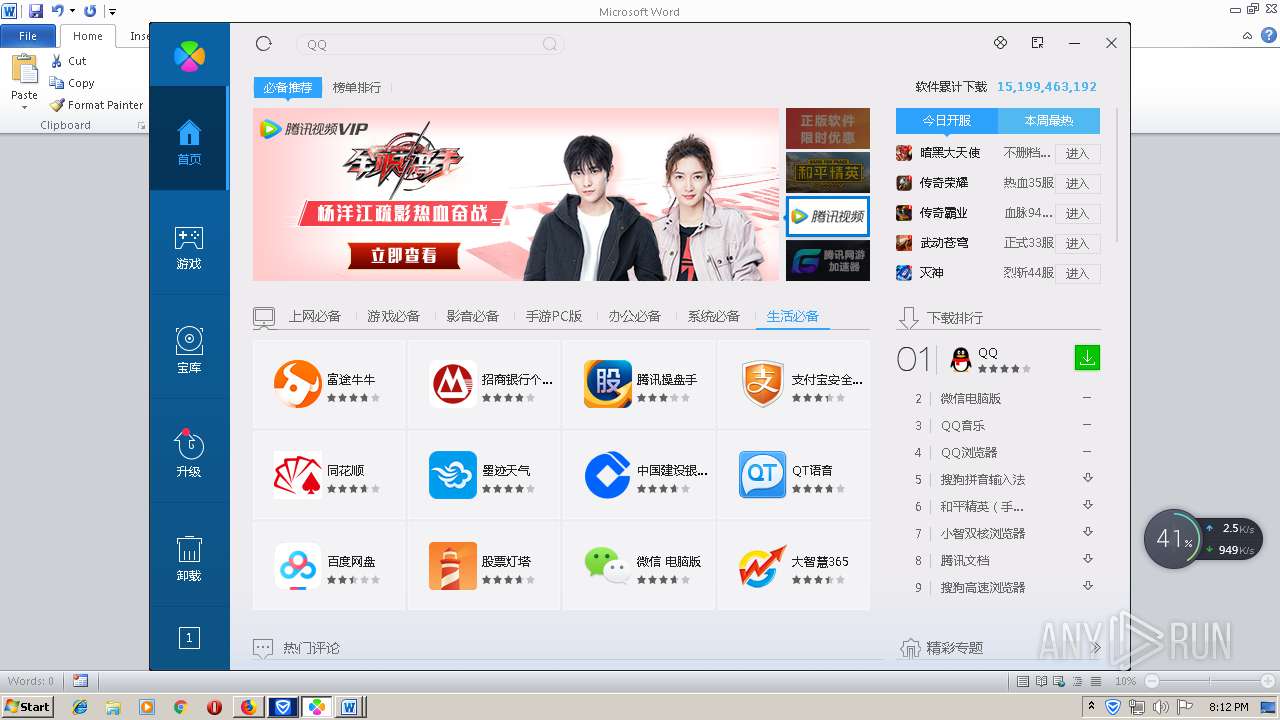Open the 股票灯塔 app icon

(x=452, y=566)
